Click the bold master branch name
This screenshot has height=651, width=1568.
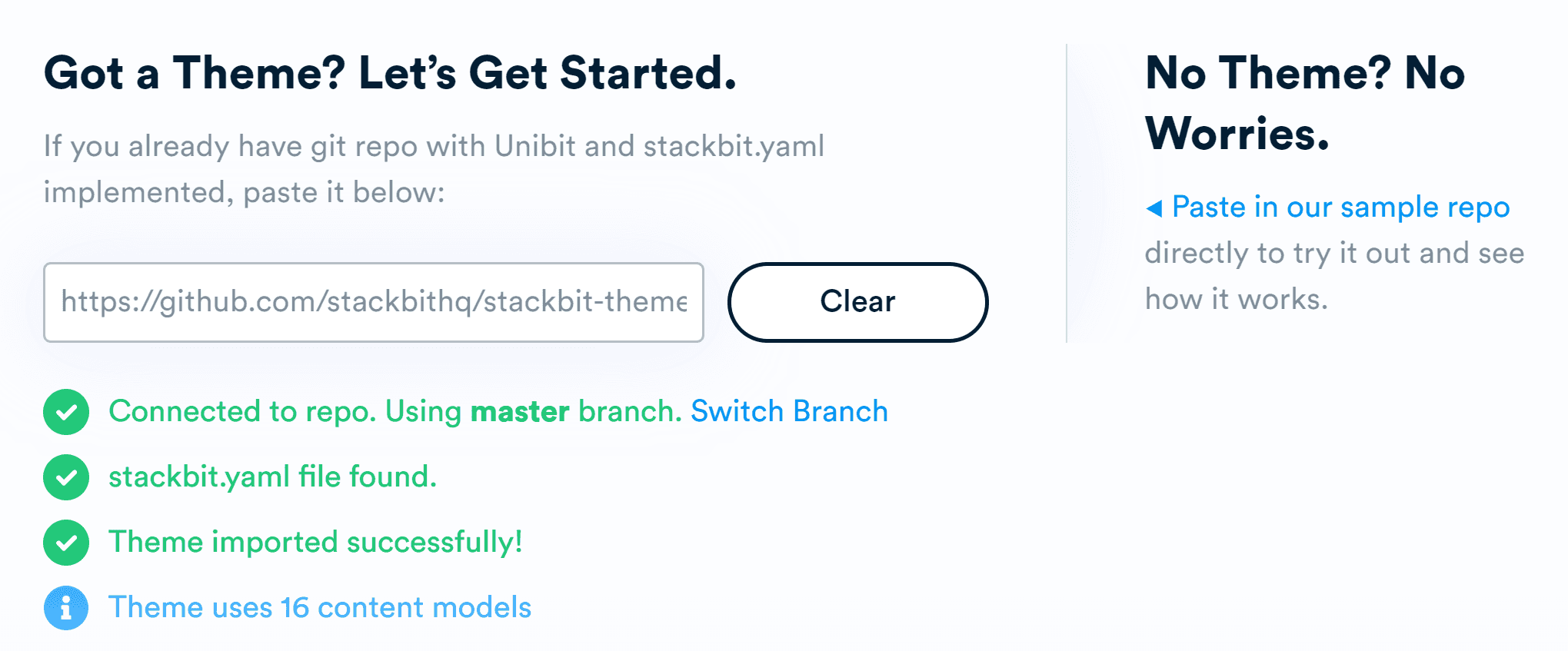pos(520,412)
